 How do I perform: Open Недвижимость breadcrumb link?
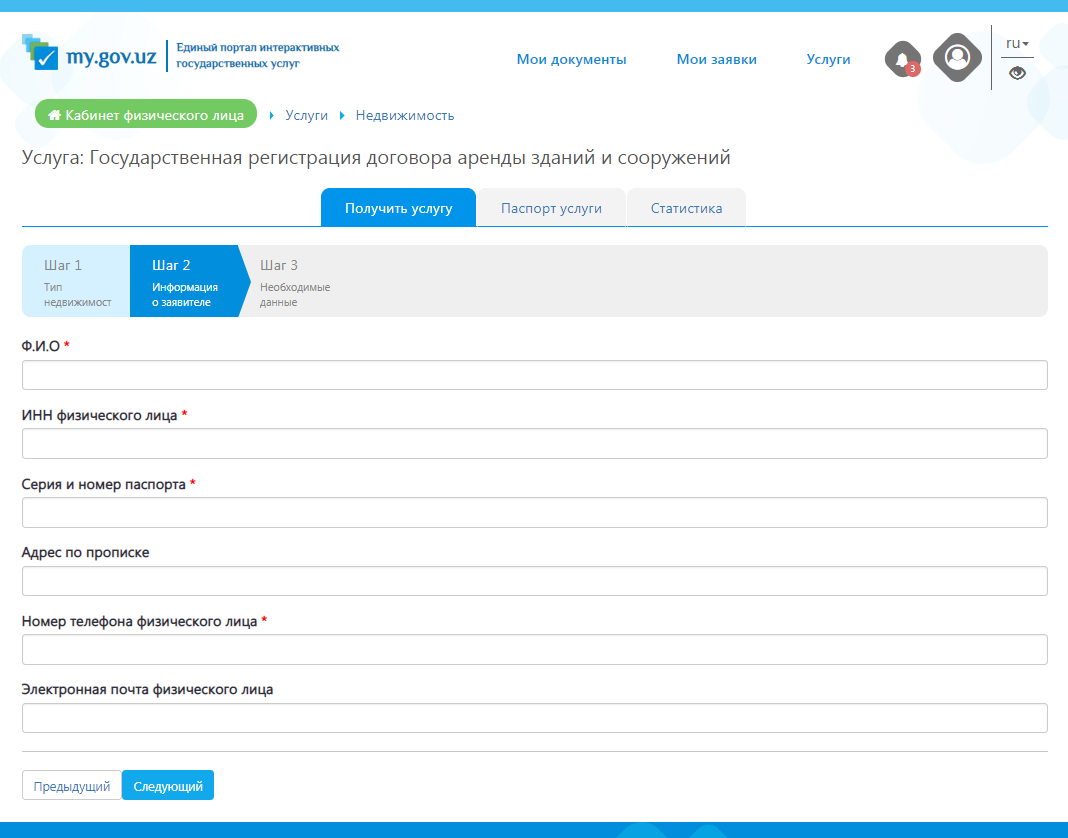(405, 115)
